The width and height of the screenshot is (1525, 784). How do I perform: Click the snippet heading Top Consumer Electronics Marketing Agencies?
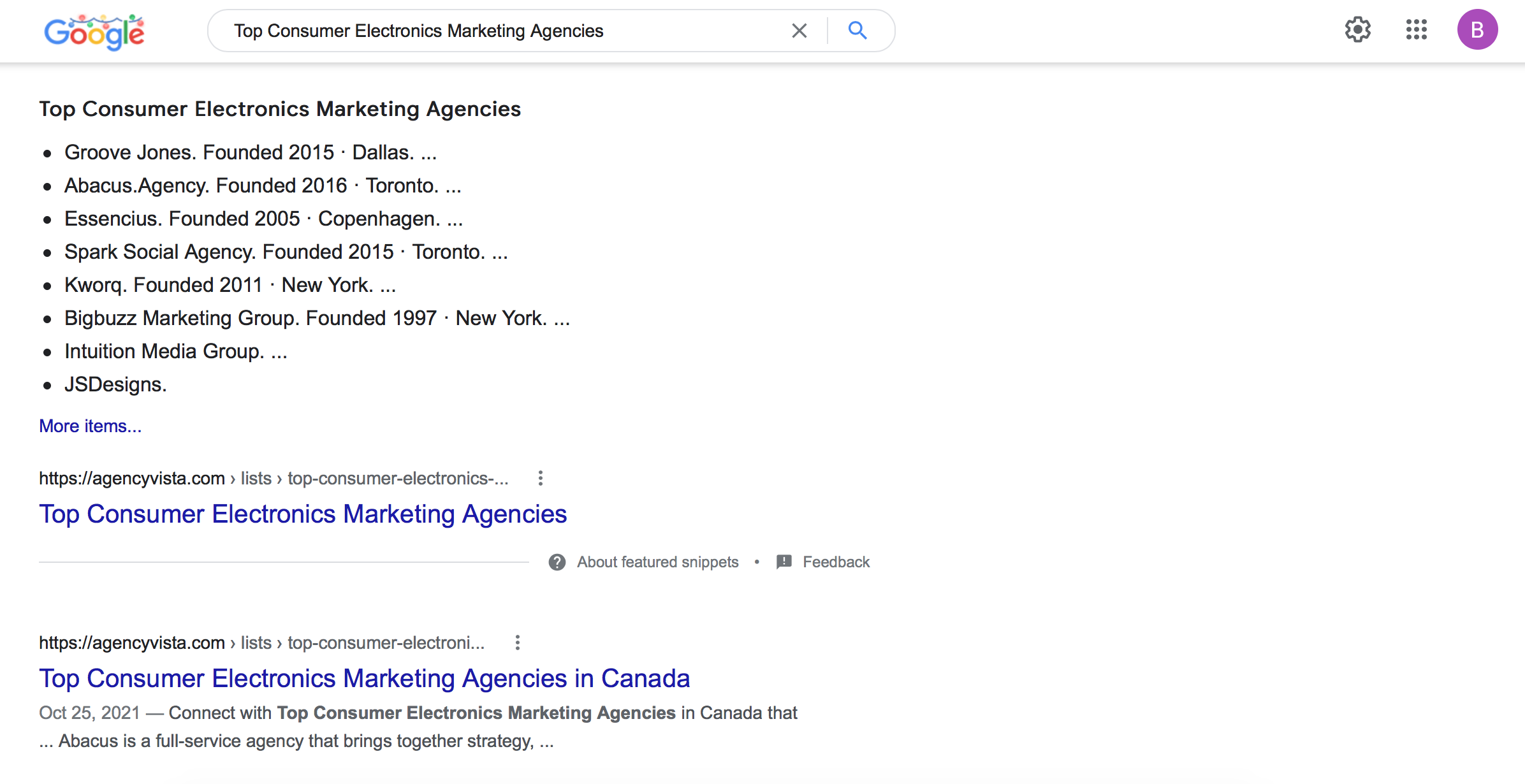tap(280, 109)
